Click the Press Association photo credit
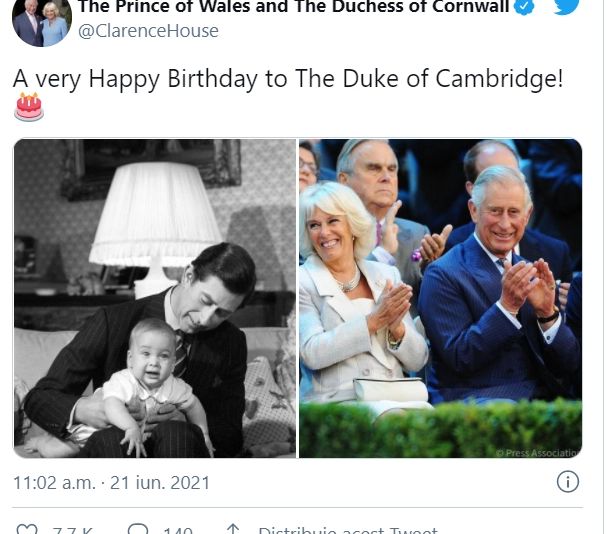 [538, 453]
